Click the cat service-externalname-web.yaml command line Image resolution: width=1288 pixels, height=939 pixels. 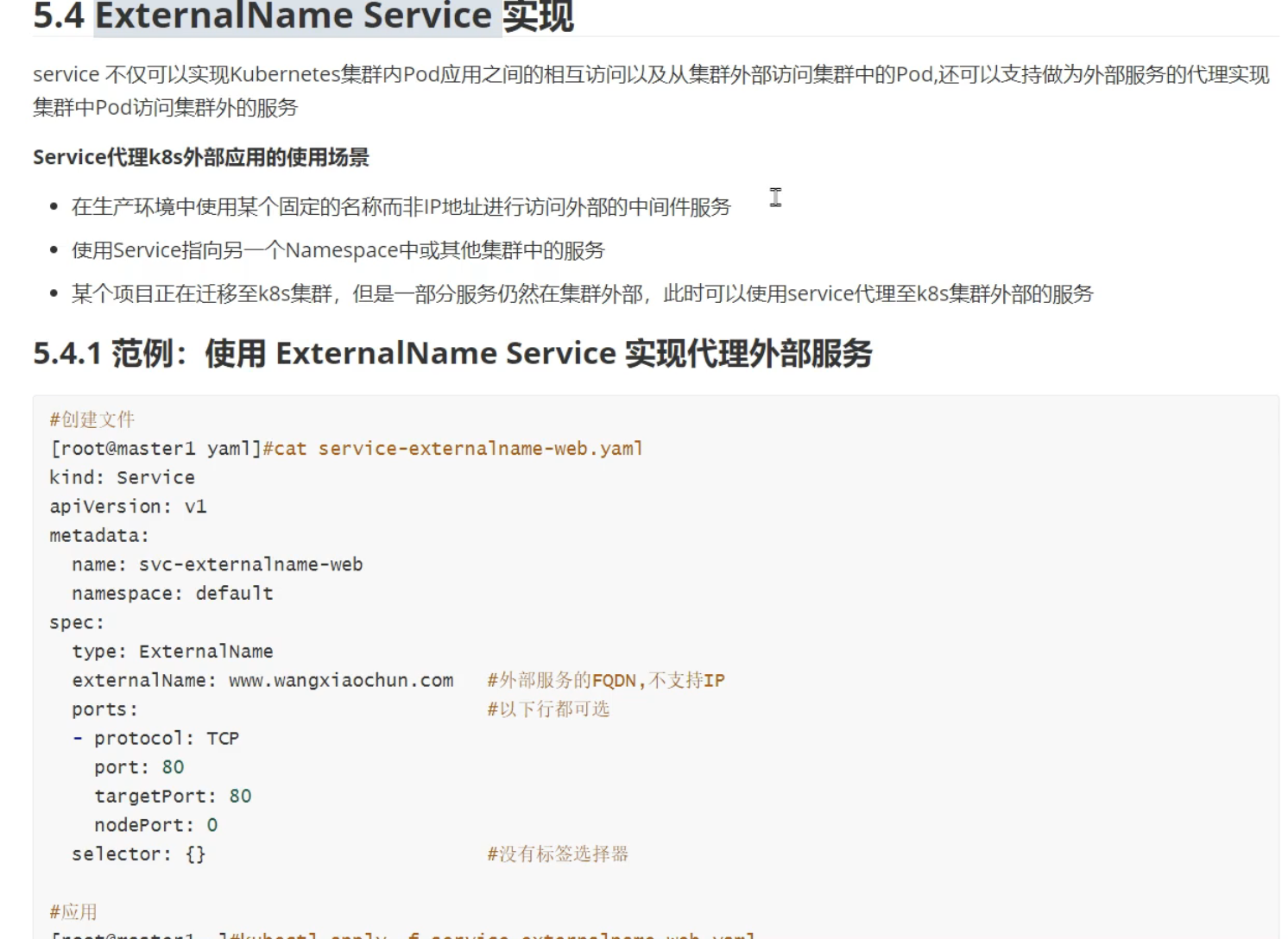pyautogui.click(x=346, y=449)
